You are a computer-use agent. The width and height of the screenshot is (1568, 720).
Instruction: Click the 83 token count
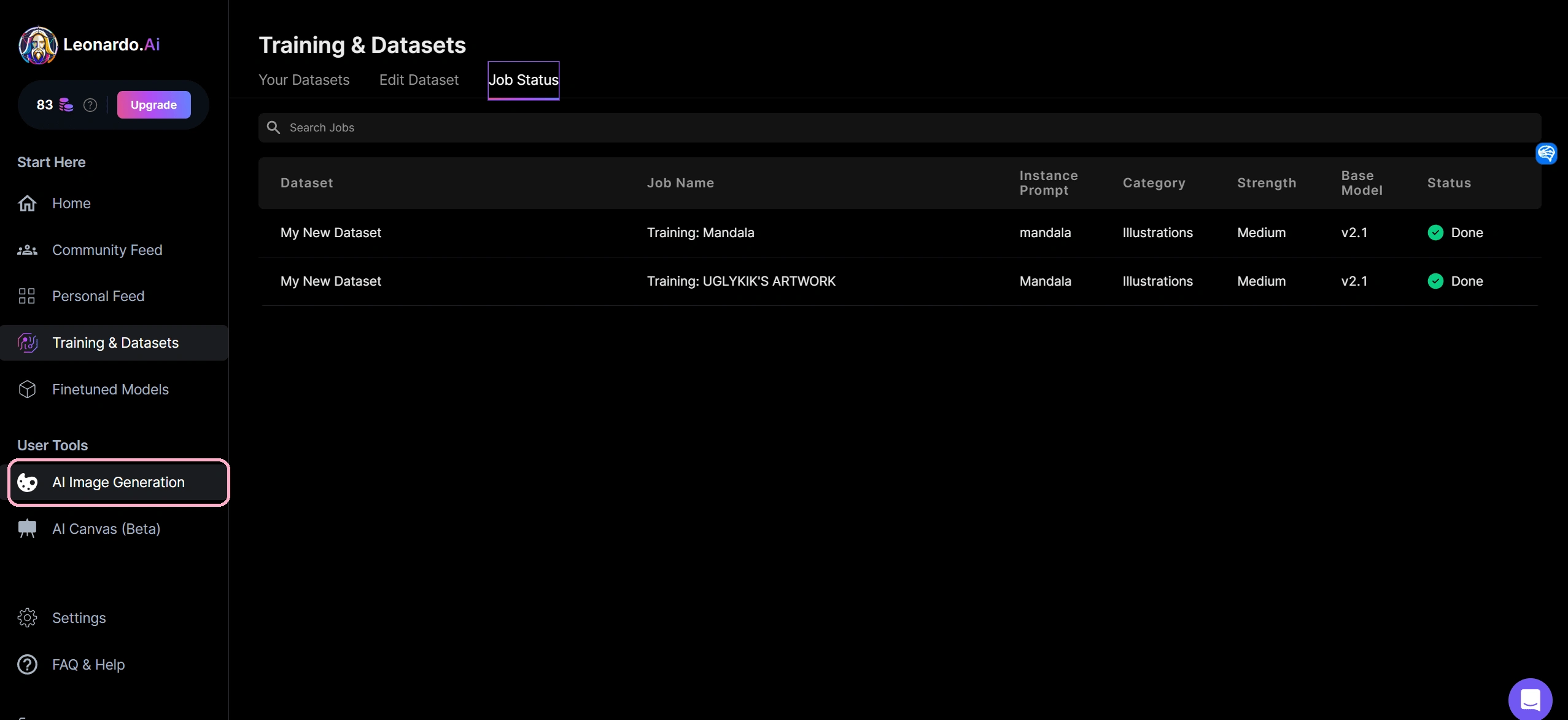(45, 105)
